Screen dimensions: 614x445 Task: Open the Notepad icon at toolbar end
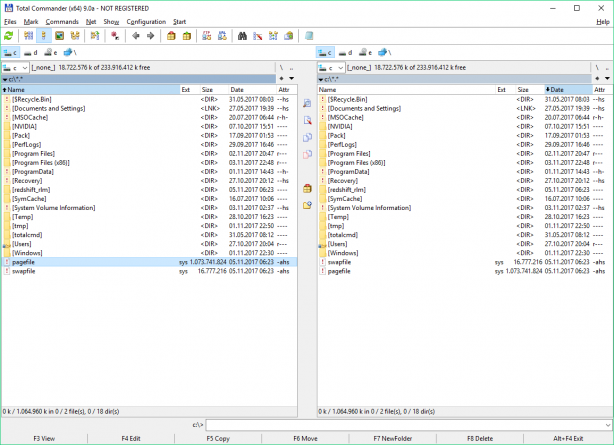[309, 36]
